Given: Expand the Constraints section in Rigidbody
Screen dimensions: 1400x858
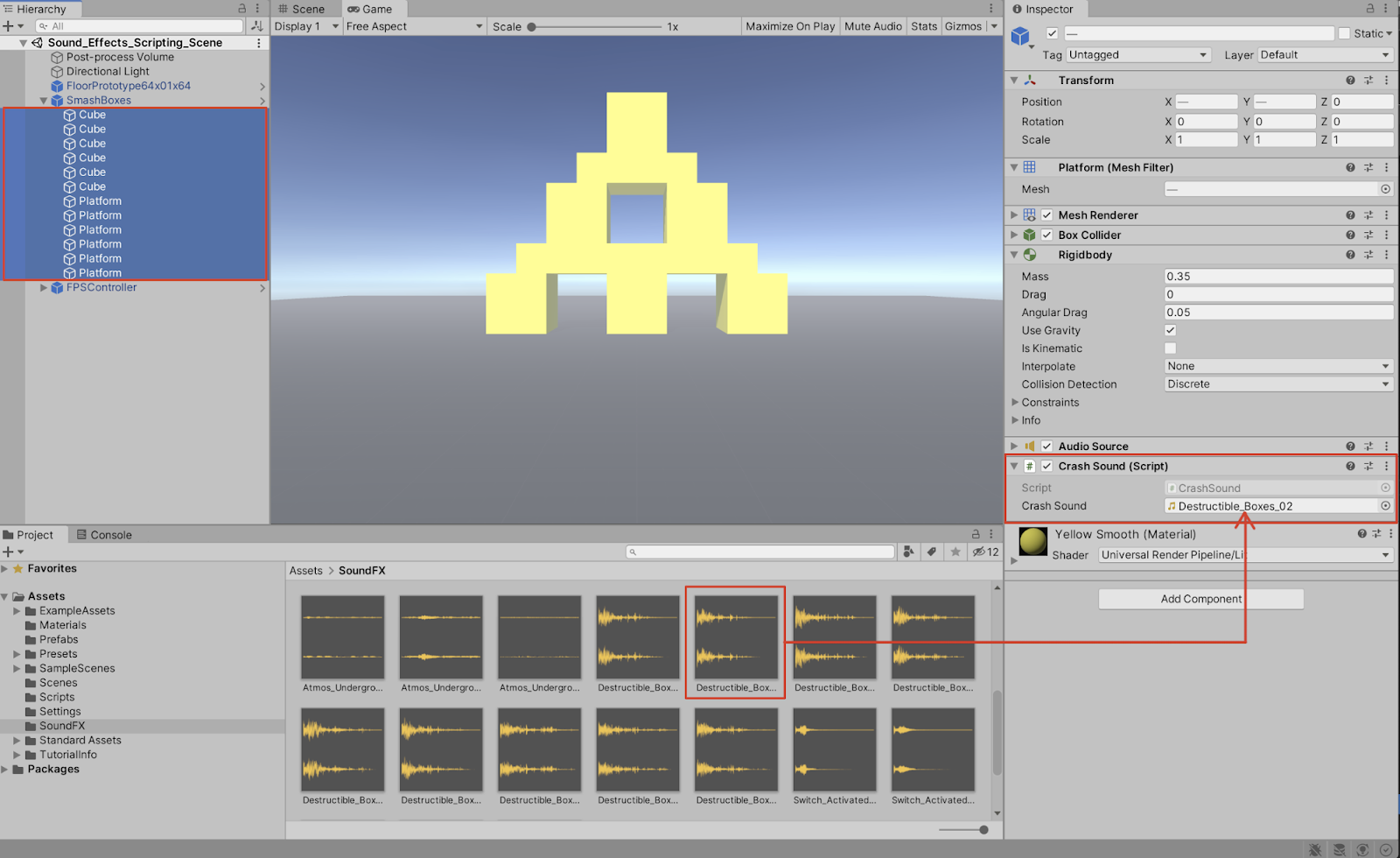Looking at the screenshot, I should pyautogui.click(x=1016, y=403).
